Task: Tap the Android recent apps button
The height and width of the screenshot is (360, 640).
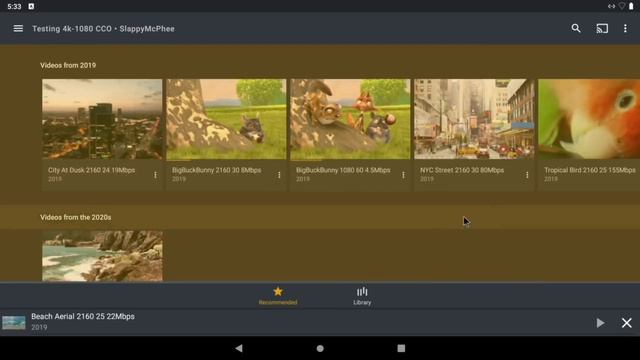Action: click(401, 348)
